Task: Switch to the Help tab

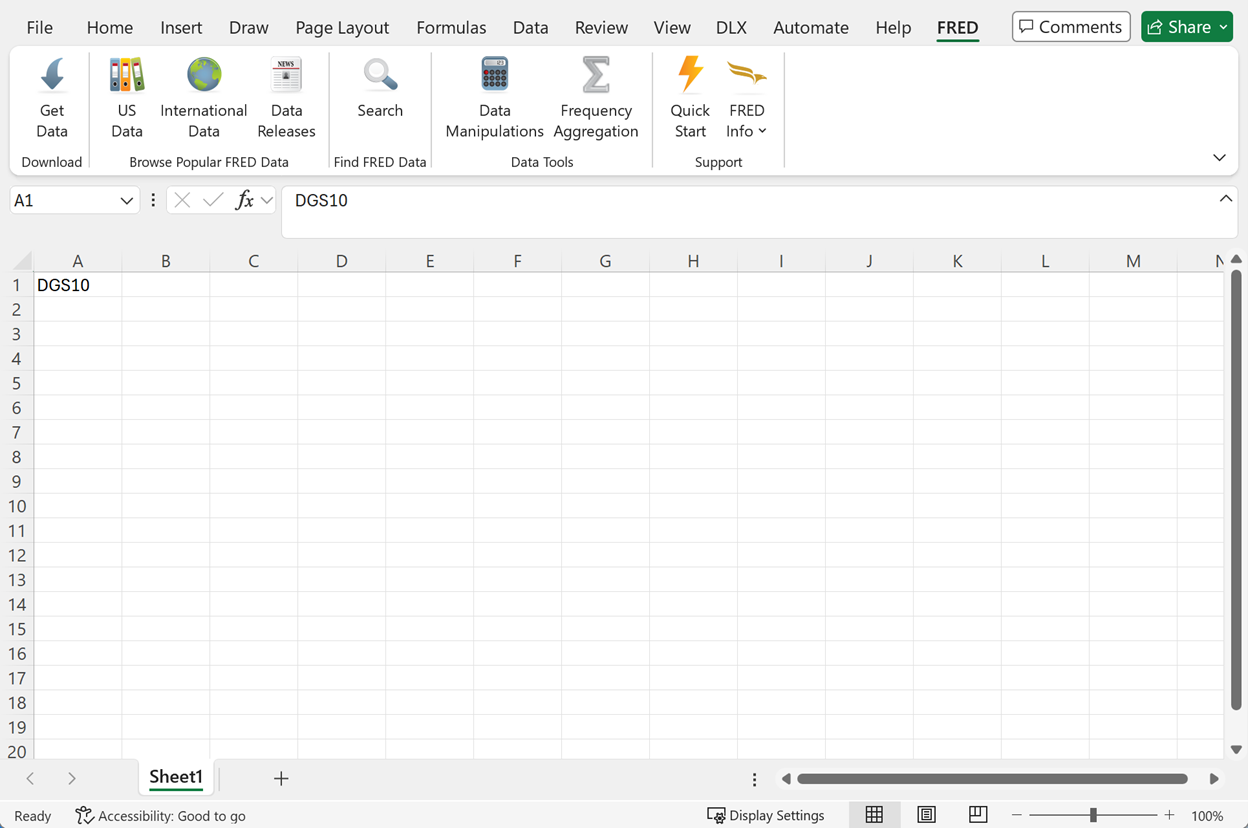Action: pos(893,27)
